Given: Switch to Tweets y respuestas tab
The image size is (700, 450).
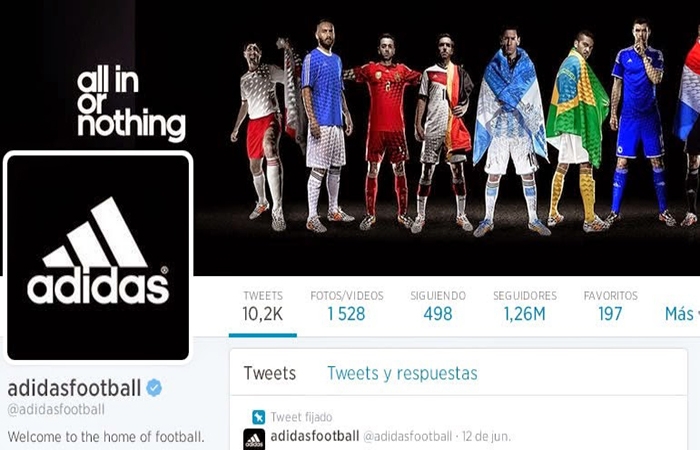Looking at the screenshot, I should pyautogui.click(x=402, y=374).
